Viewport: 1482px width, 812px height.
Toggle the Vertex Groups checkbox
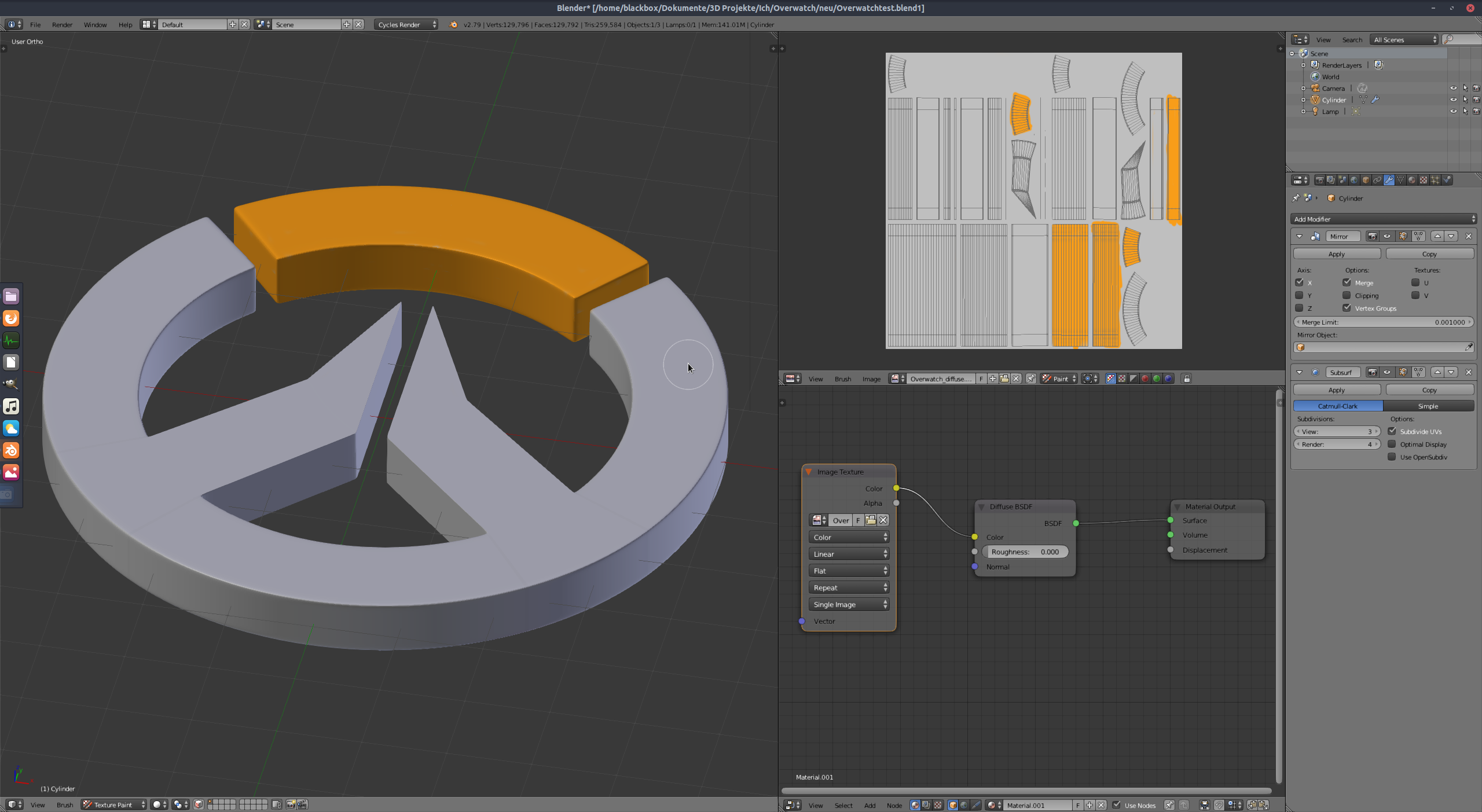coord(1347,308)
